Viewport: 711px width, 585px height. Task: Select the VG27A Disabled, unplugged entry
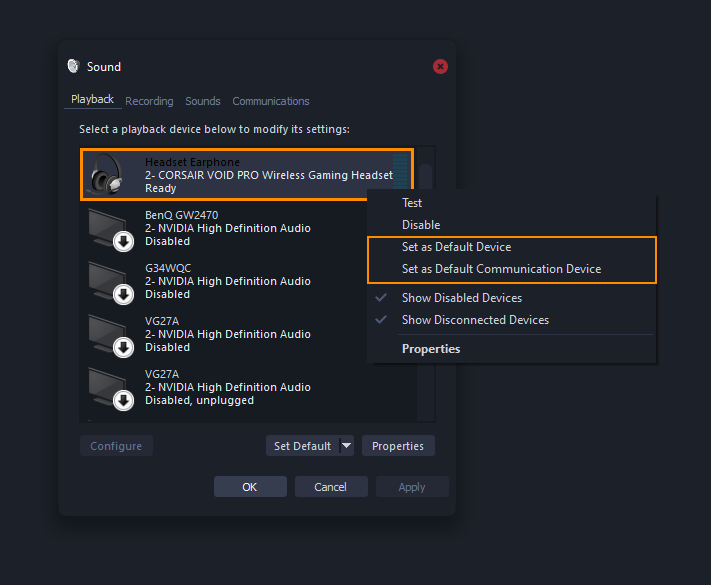248,388
